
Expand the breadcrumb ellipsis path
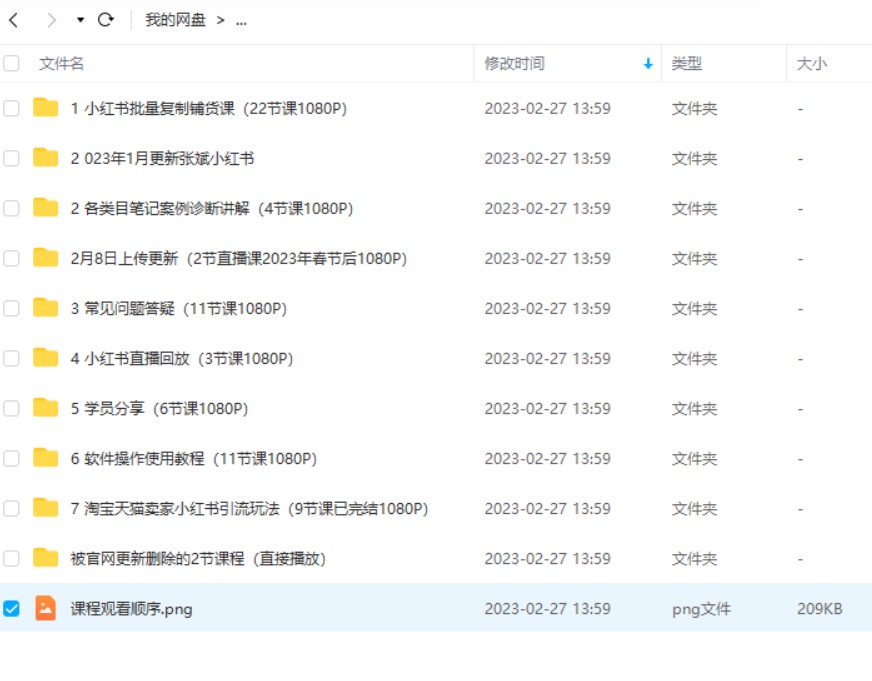pos(241,22)
